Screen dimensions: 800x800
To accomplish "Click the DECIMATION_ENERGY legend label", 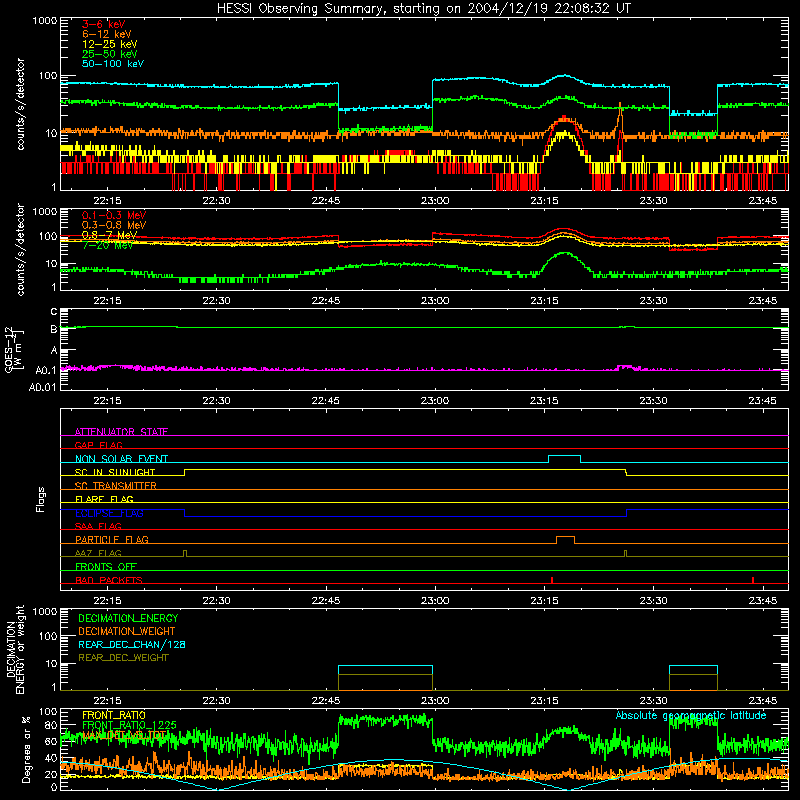I will pyautogui.click(x=128, y=618).
